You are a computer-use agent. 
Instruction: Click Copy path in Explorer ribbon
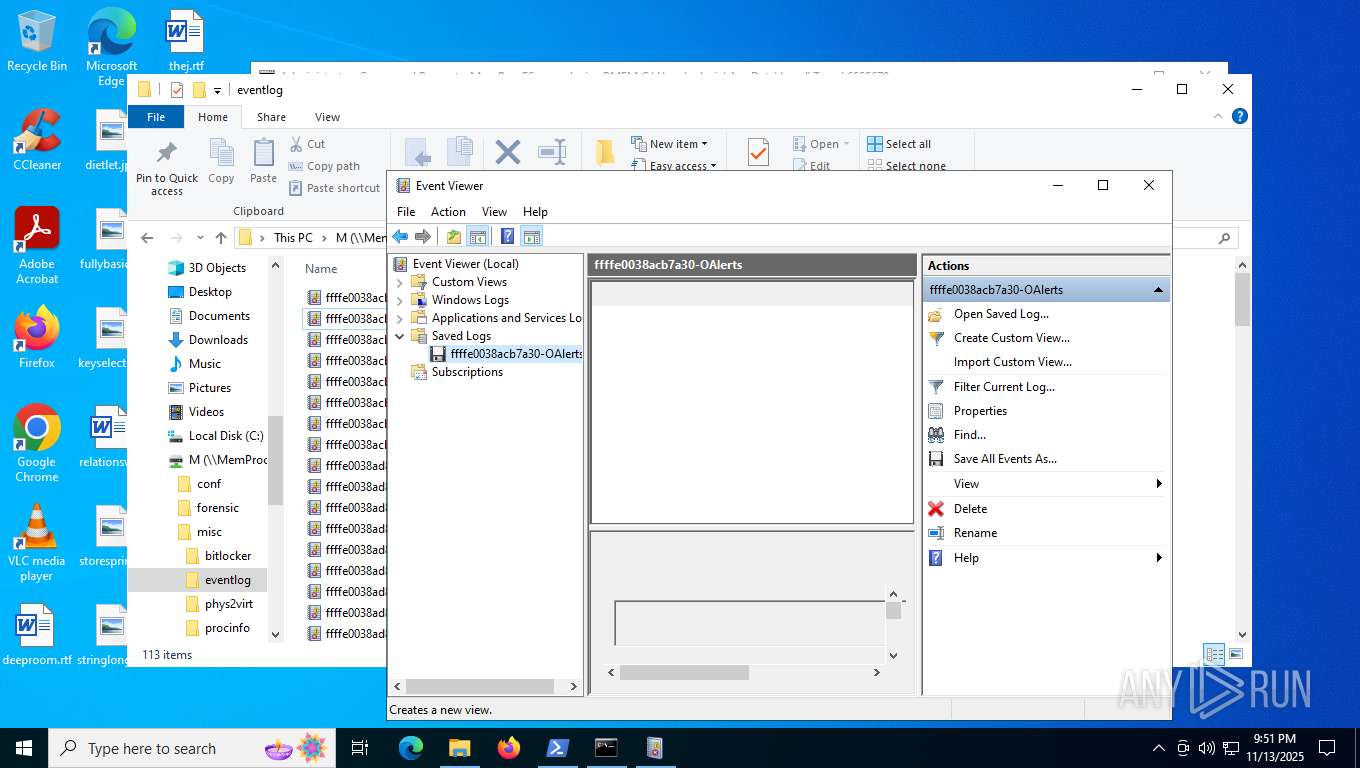point(324,166)
